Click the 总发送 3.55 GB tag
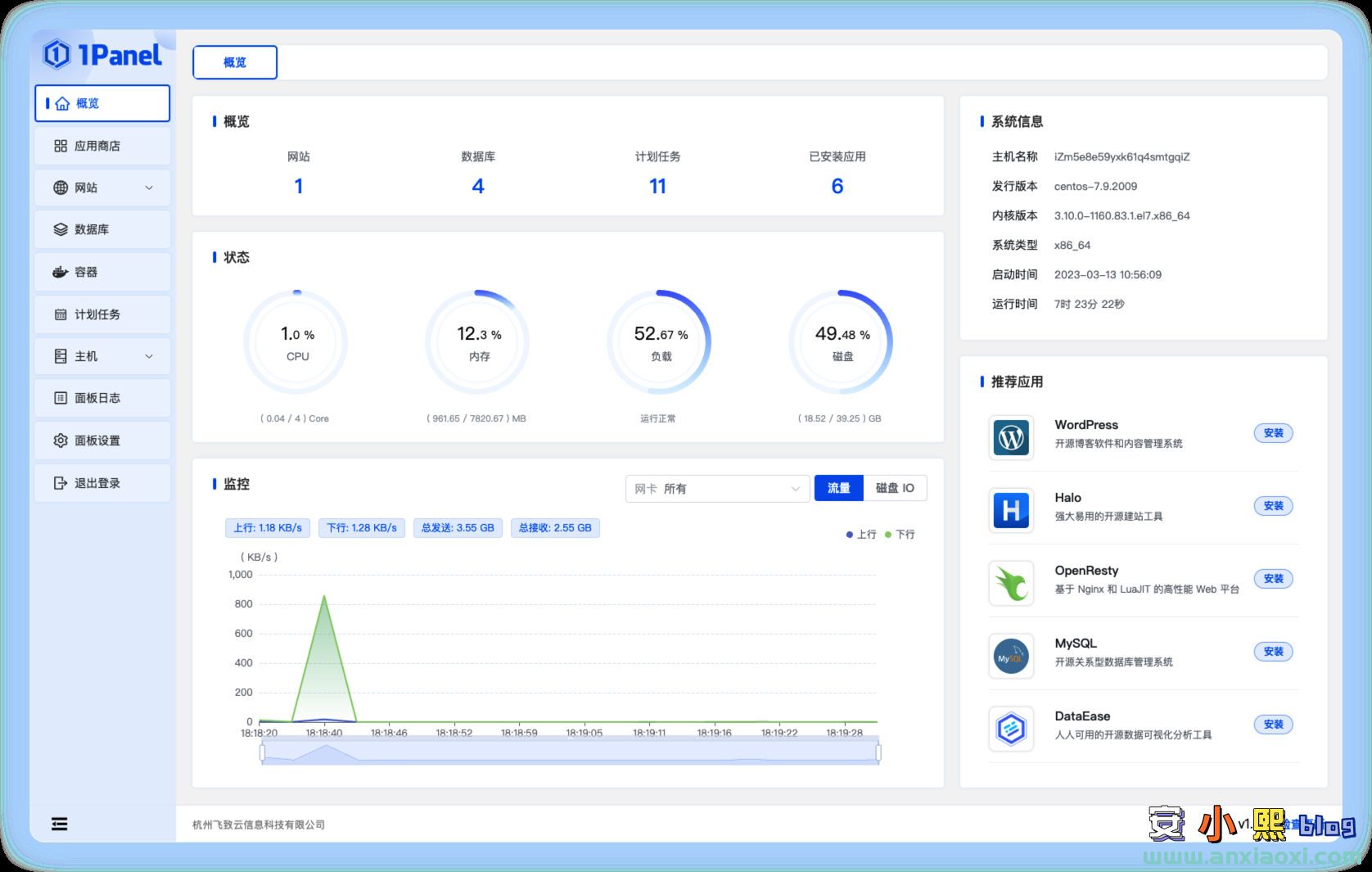The image size is (1372, 872). (x=458, y=528)
